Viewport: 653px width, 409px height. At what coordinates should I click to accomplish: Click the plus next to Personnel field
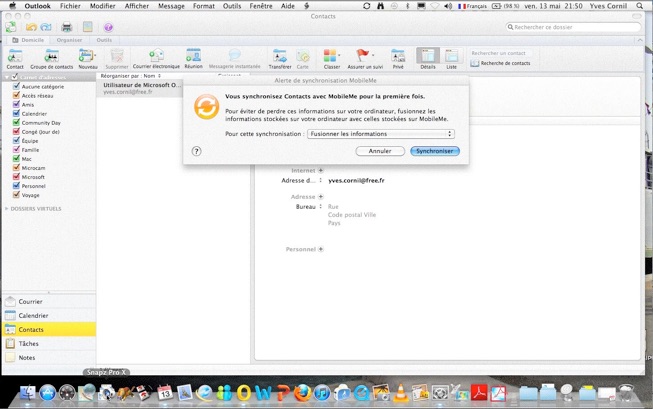coord(321,249)
